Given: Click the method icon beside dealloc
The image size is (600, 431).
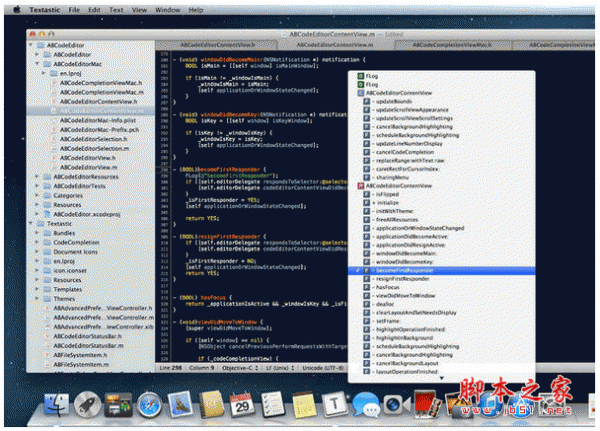Looking at the screenshot, I should pyautogui.click(x=367, y=304).
